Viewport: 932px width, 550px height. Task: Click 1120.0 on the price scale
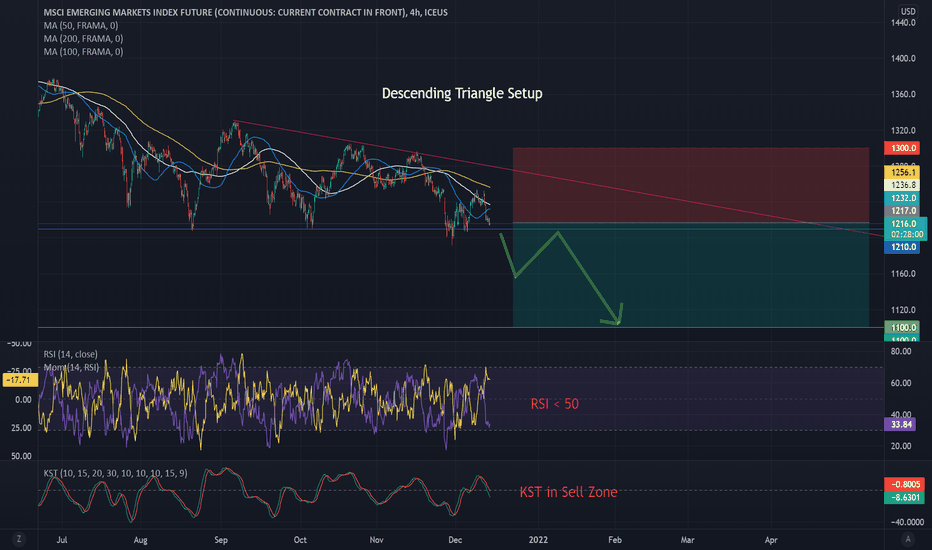coord(903,310)
